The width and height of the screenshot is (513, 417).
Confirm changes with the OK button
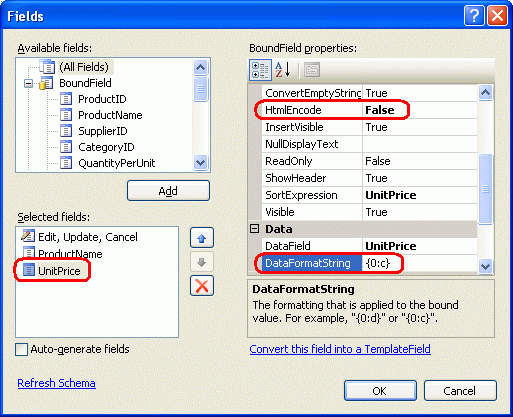point(380,391)
